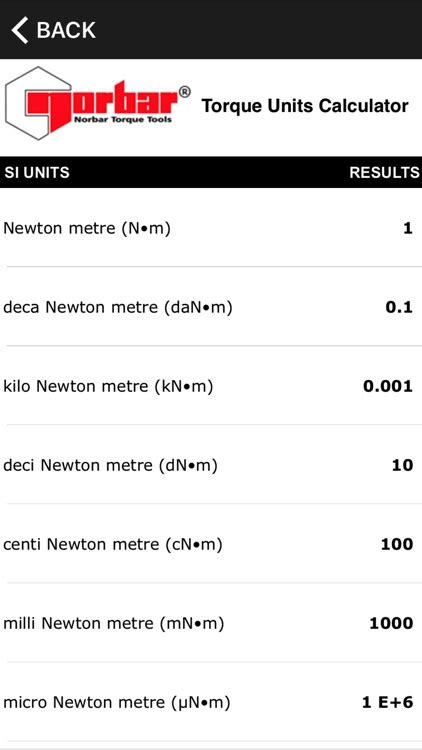Click the SI UNITS column header
This screenshot has width=422, height=750.
coord(37,172)
